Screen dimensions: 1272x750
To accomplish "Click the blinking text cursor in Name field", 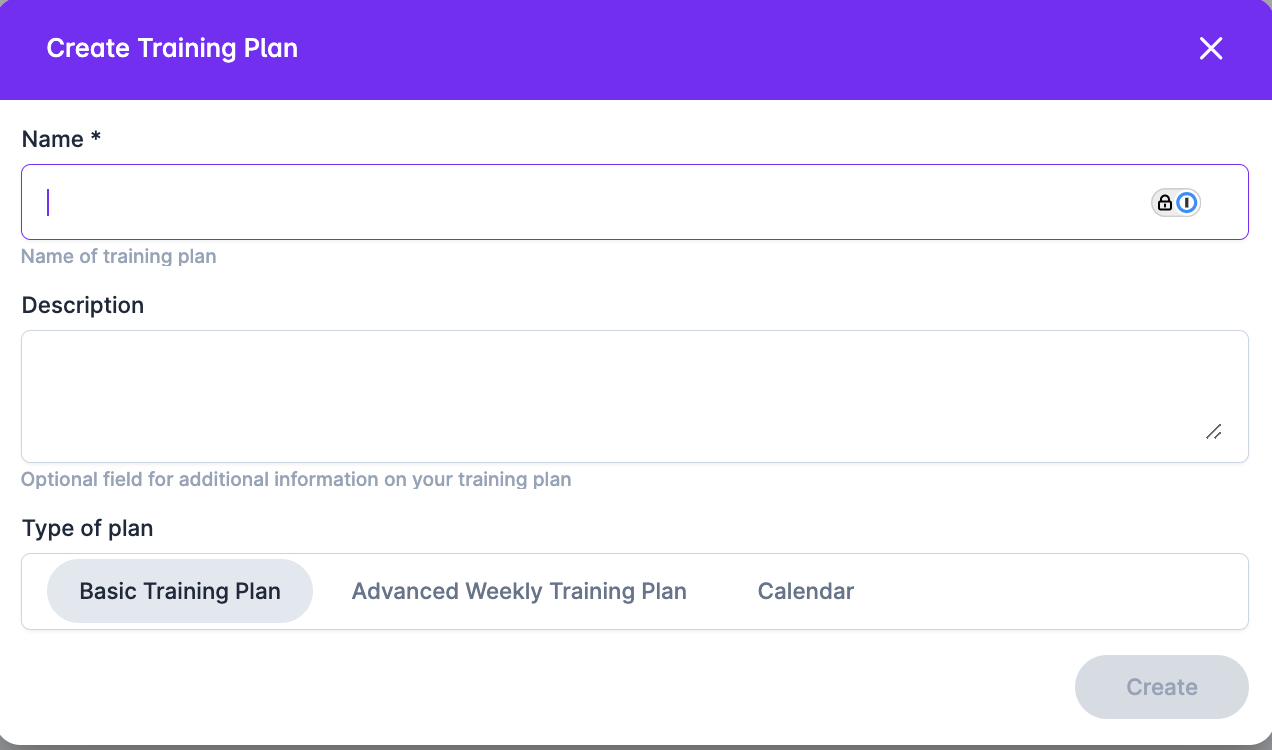I will tap(48, 202).
